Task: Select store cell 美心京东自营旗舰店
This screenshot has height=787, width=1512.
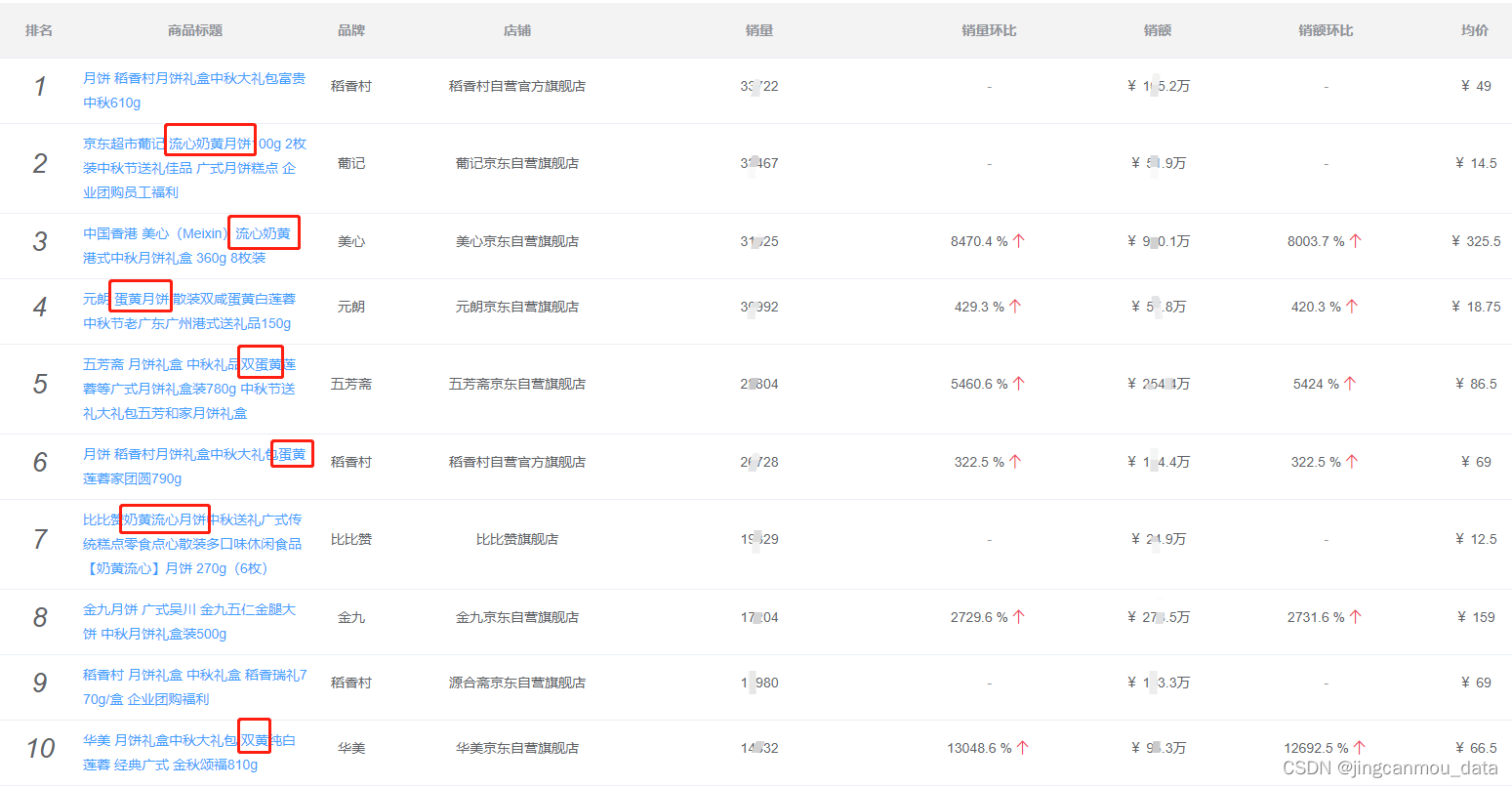Action: (517, 241)
